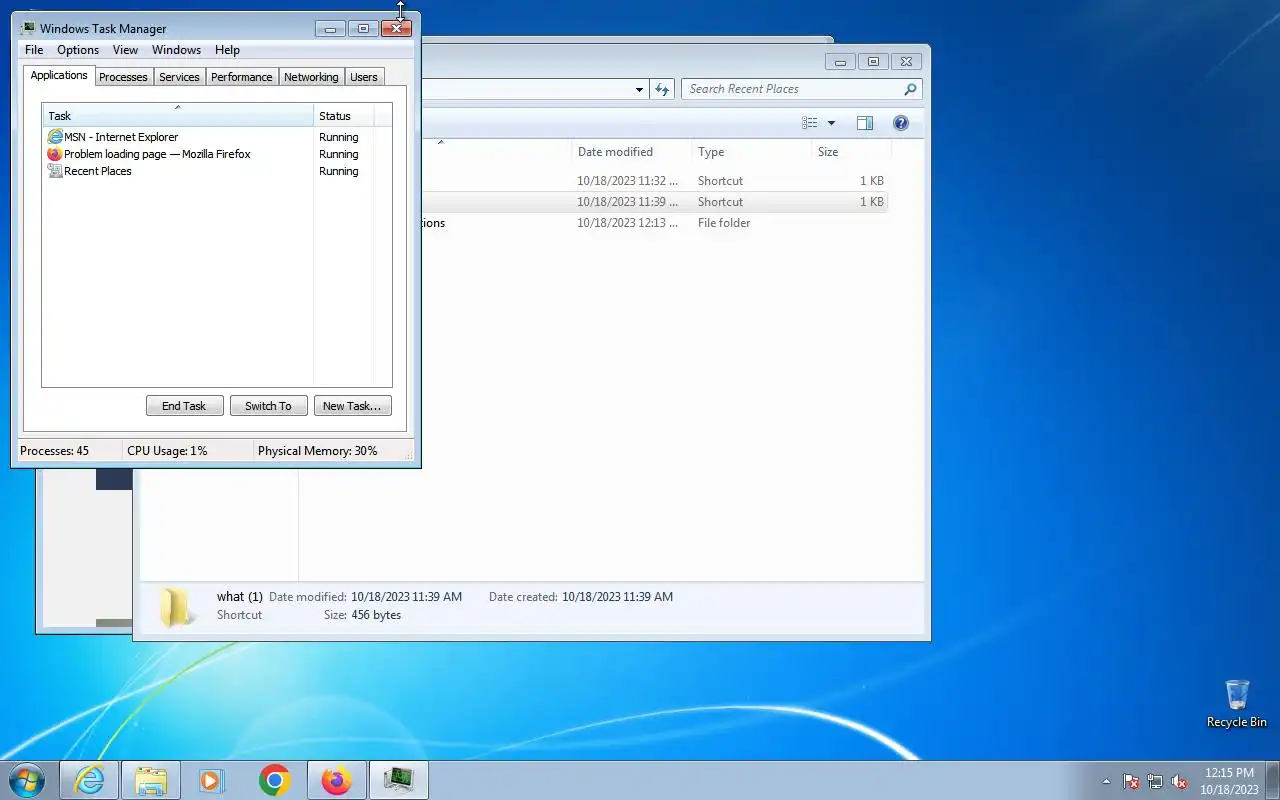Sort files by the Date modified column
The image size is (1280, 800).
[x=631, y=152]
